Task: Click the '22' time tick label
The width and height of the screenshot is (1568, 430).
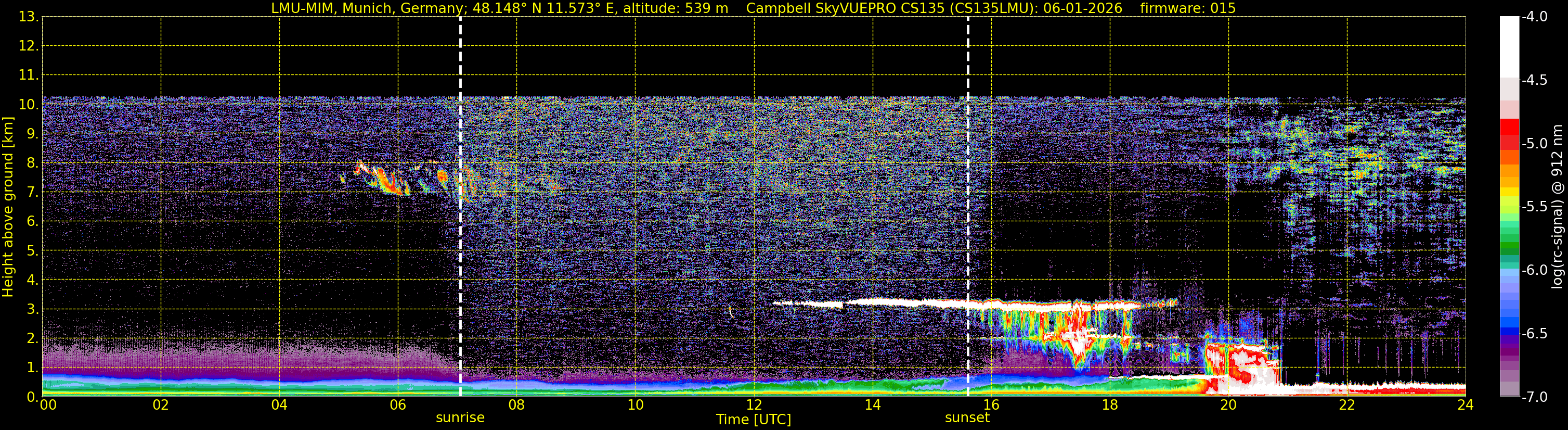Action: [1347, 405]
